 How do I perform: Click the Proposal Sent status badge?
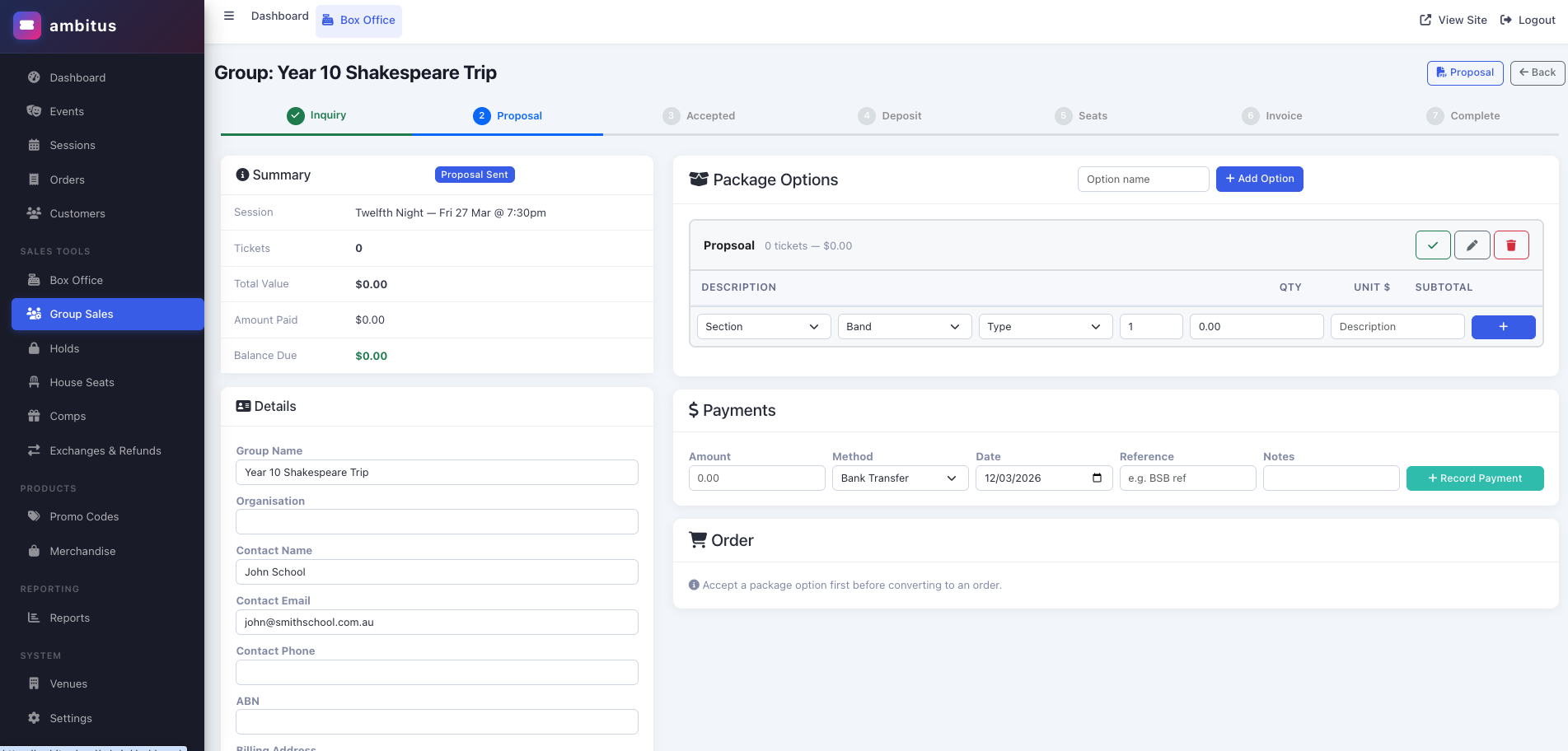pyautogui.click(x=475, y=174)
